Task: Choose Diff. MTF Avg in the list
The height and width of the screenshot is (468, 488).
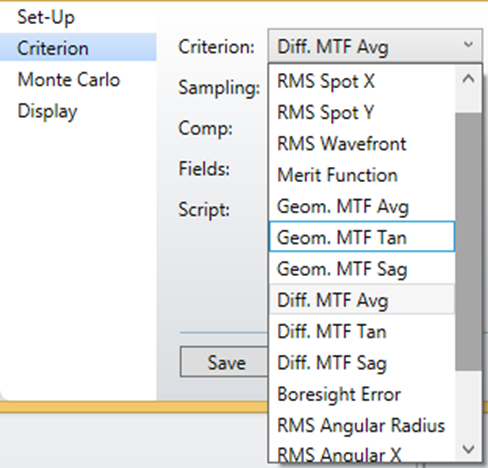Action: tap(362, 300)
